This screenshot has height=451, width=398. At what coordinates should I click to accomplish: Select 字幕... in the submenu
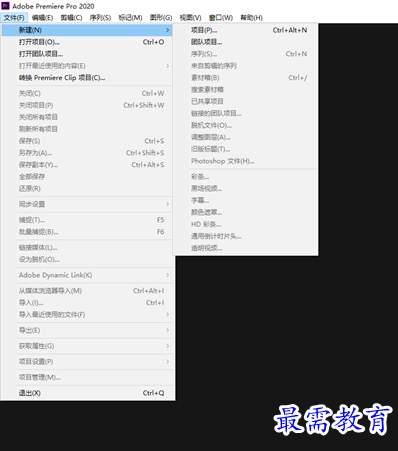(x=245, y=201)
